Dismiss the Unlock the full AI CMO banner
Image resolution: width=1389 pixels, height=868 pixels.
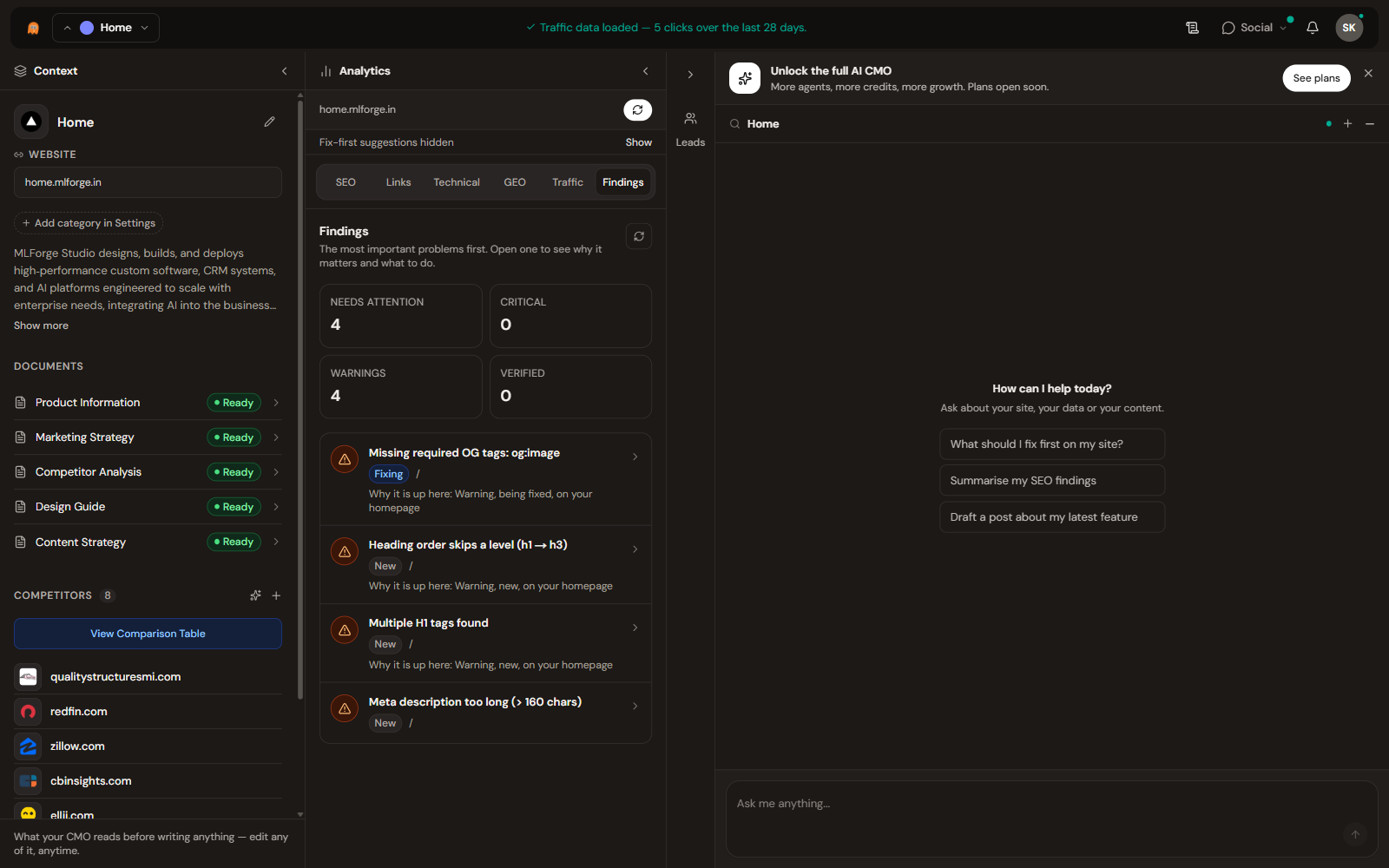(1368, 74)
